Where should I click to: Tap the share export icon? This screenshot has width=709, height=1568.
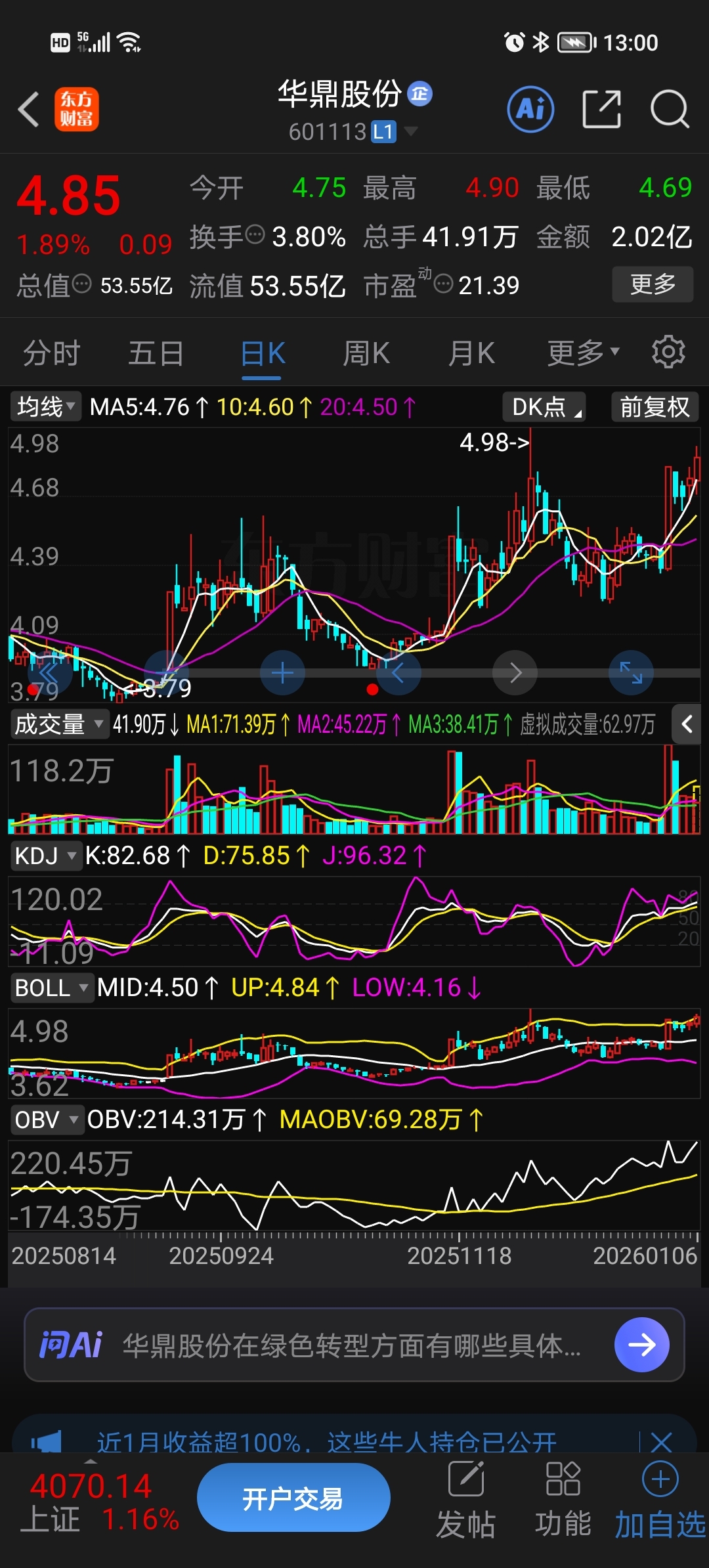click(601, 109)
